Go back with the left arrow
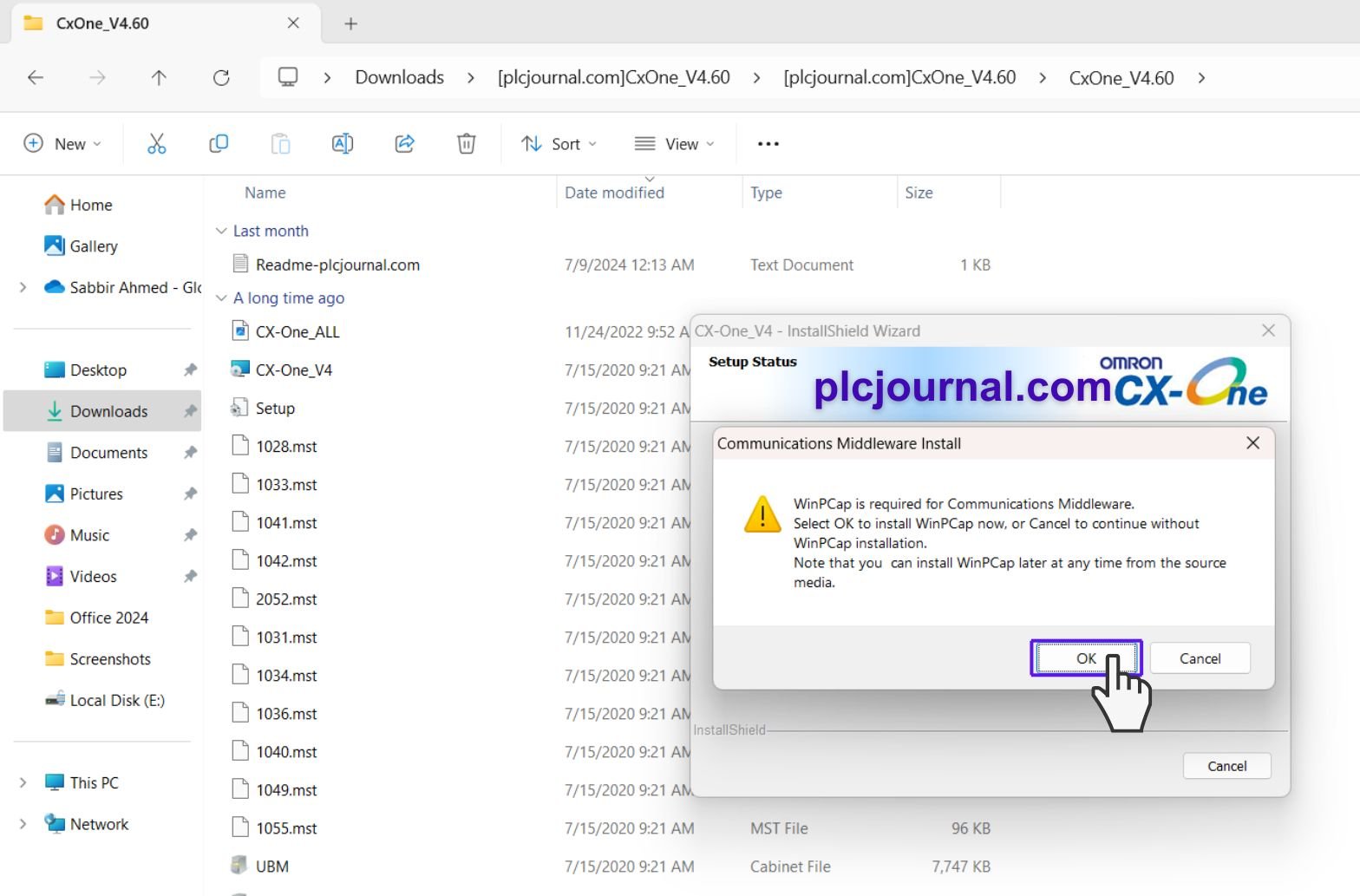This screenshot has height=896, width=1360. 36,77
